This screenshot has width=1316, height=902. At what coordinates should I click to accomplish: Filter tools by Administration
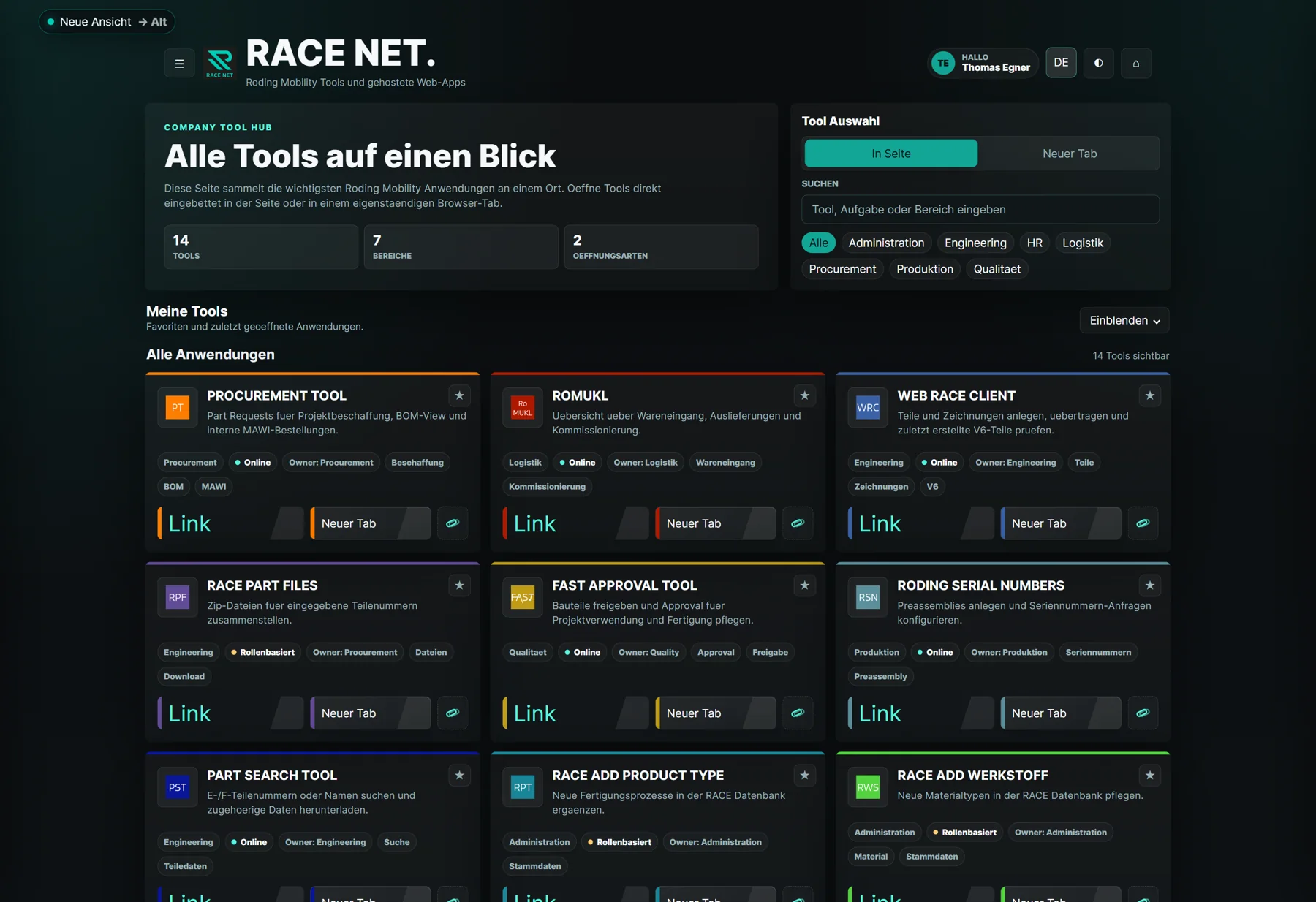886,243
